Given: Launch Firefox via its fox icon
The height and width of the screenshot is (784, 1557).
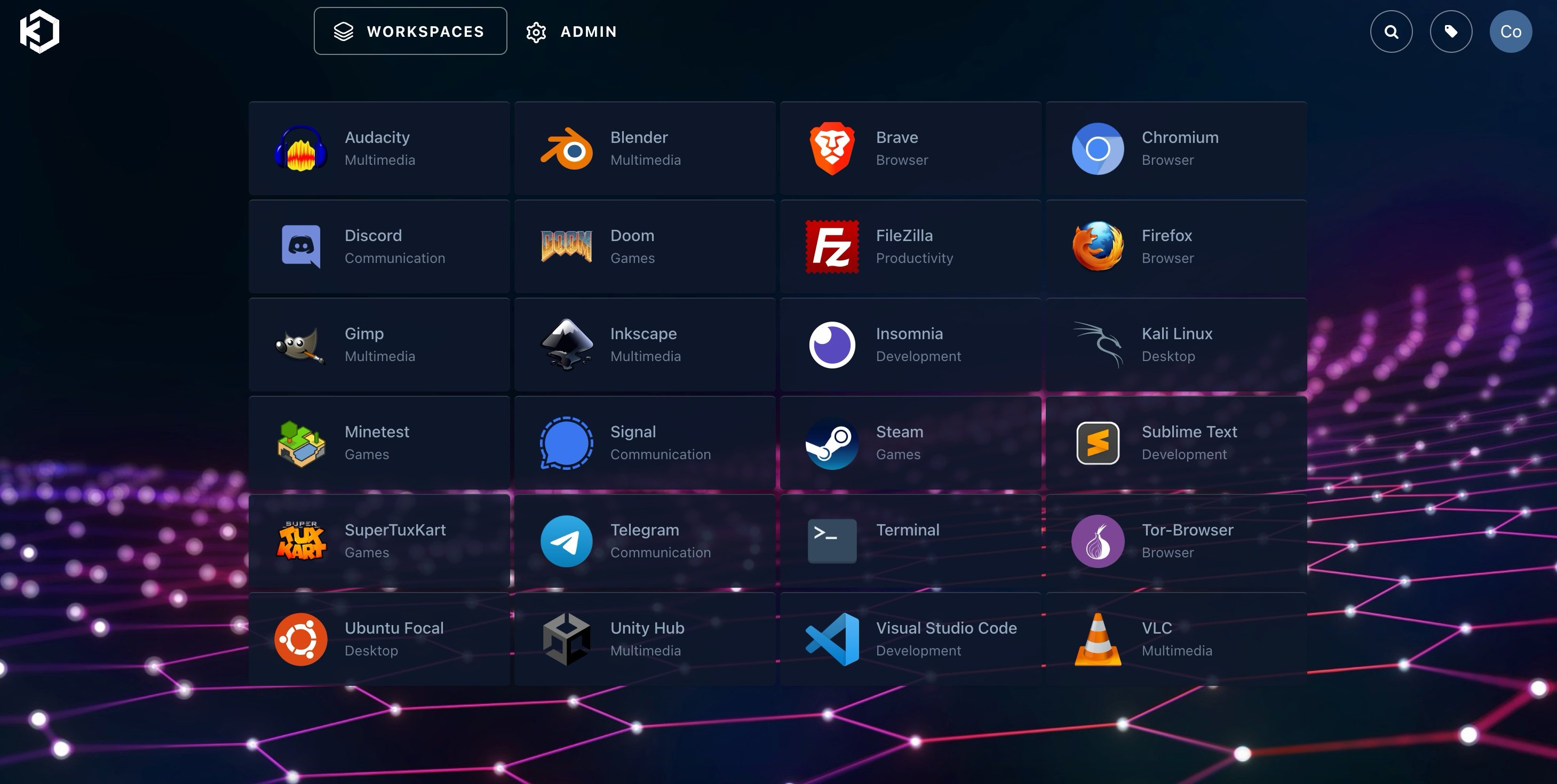Looking at the screenshot, I should pos(1098,246).
